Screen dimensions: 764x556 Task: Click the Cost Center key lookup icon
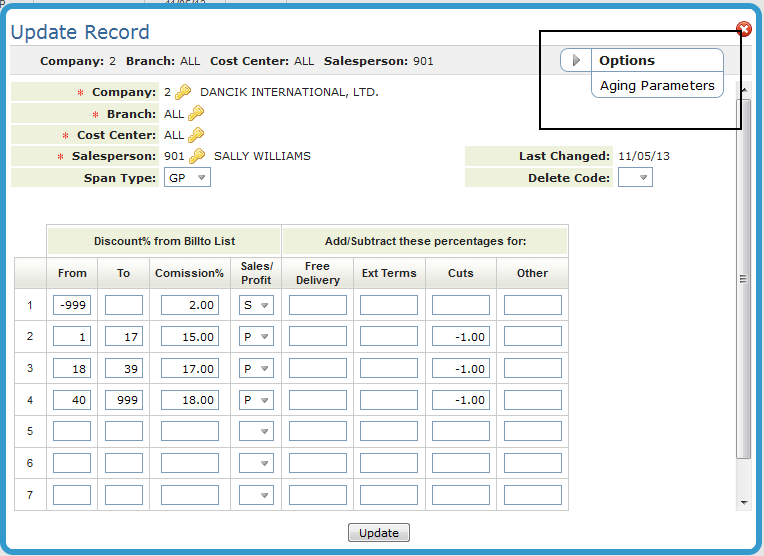point(196,135)
